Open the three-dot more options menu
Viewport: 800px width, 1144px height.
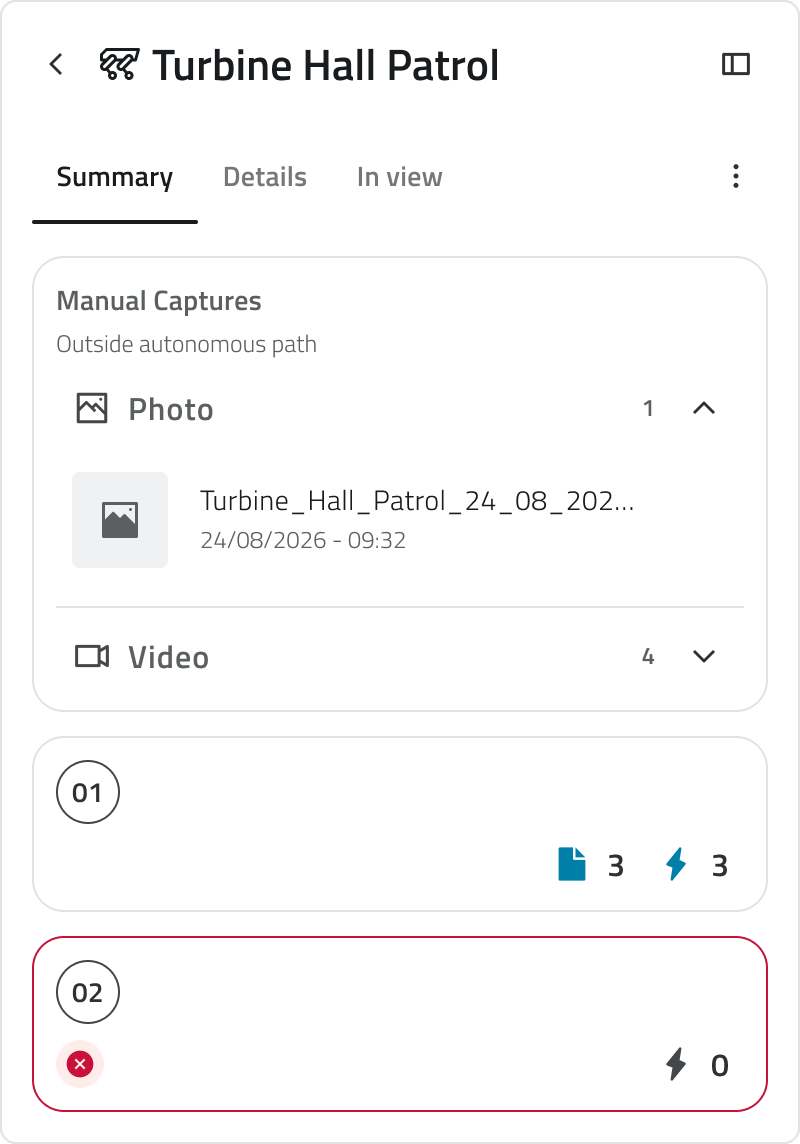tap(736, 177)
